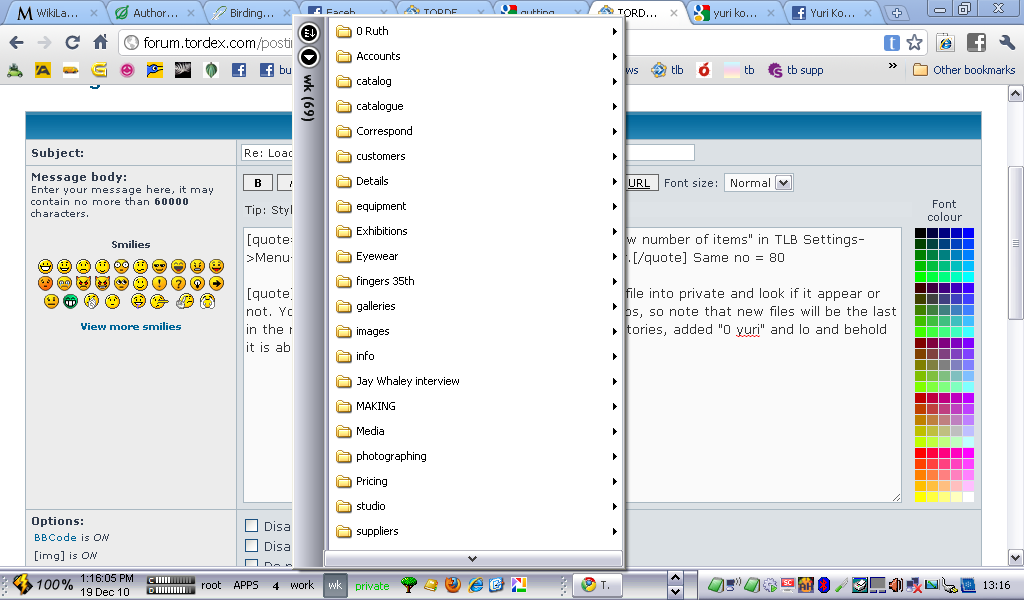This screenshot has height=600, width=1024.
Task: Tick the first Disable checkbox under Options
Action: 252,526
